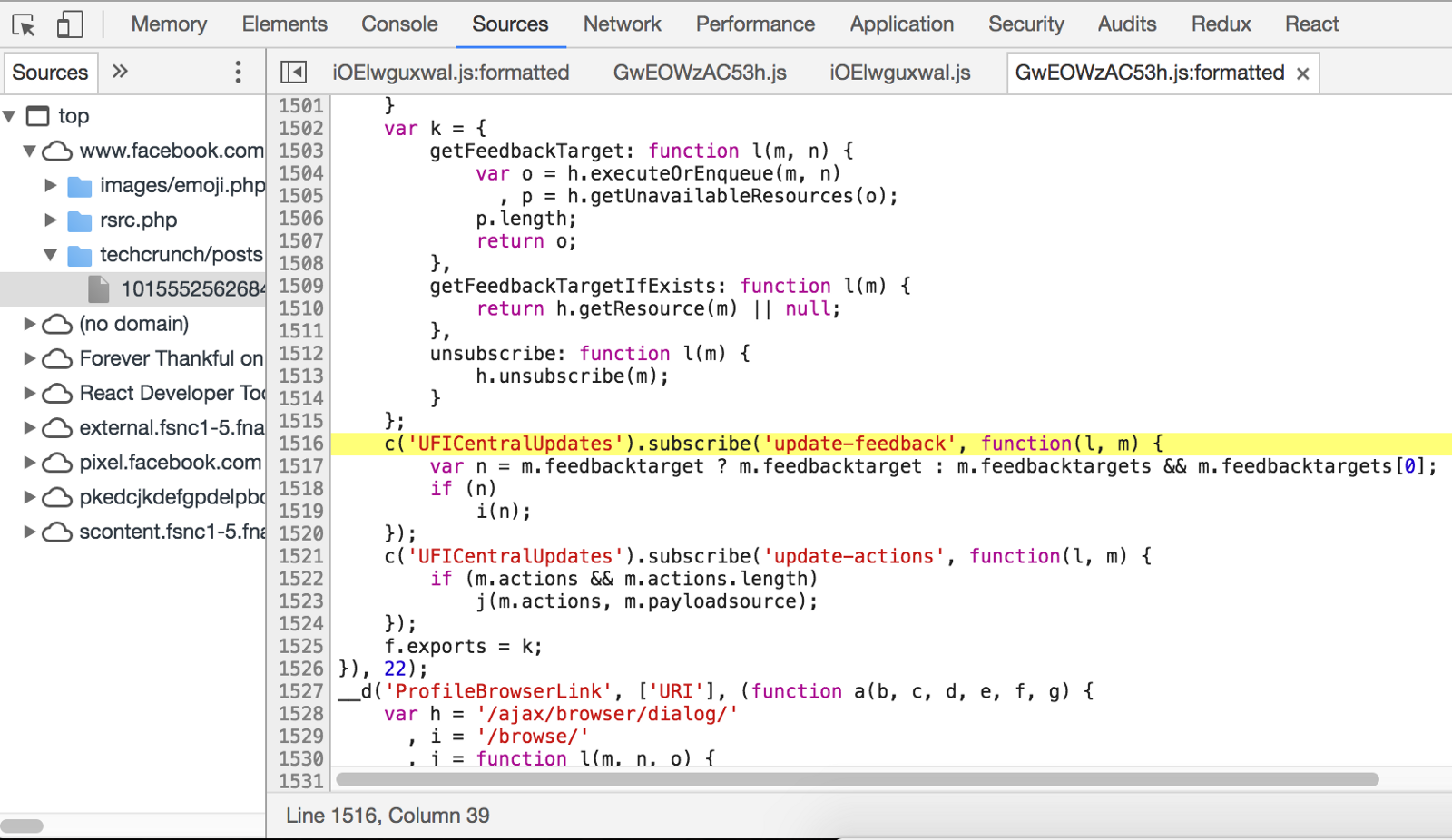Close the GwEOWzAC53h.js:formatted tab
Image resolution: width=1452 pixels, height=840 pixels.
1304,73
